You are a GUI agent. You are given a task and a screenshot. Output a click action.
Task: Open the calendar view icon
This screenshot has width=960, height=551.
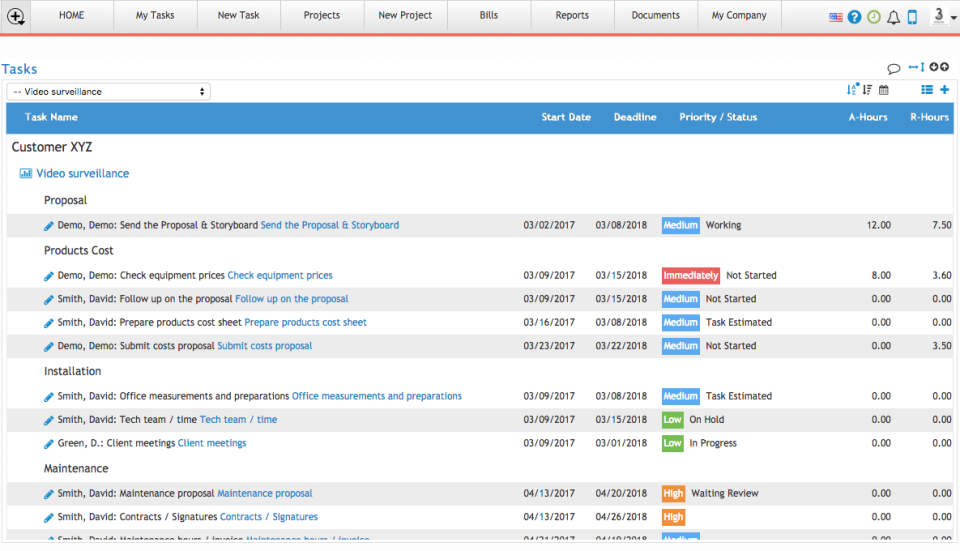(883, 90)
